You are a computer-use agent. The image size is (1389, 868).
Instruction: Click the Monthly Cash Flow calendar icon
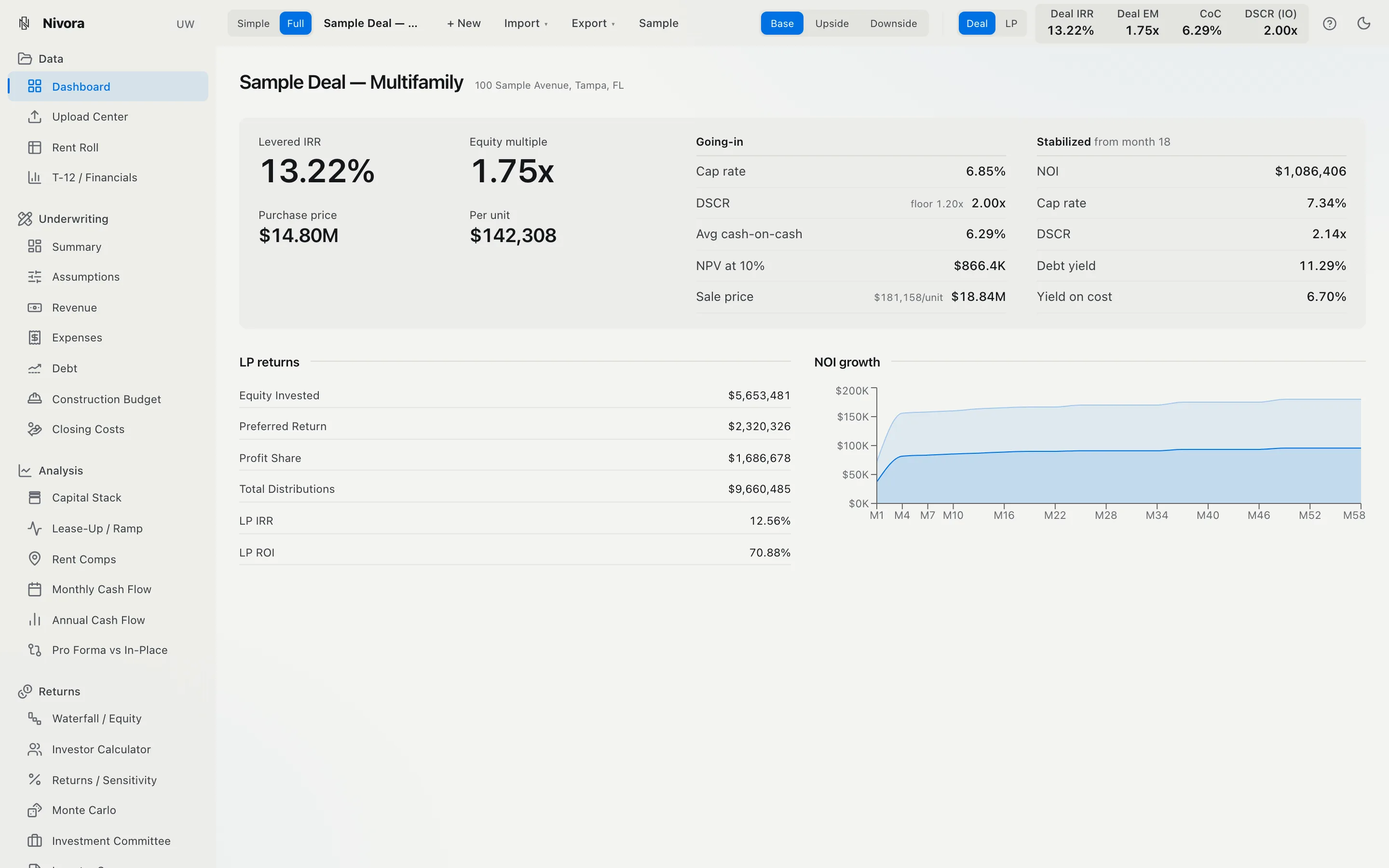coord(34,590)
